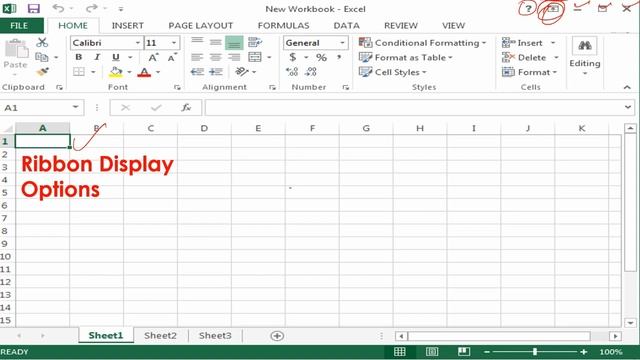
Task: Switch to Page Layout view in status bar
Action: pyautogui.click(x=432, y=351)
